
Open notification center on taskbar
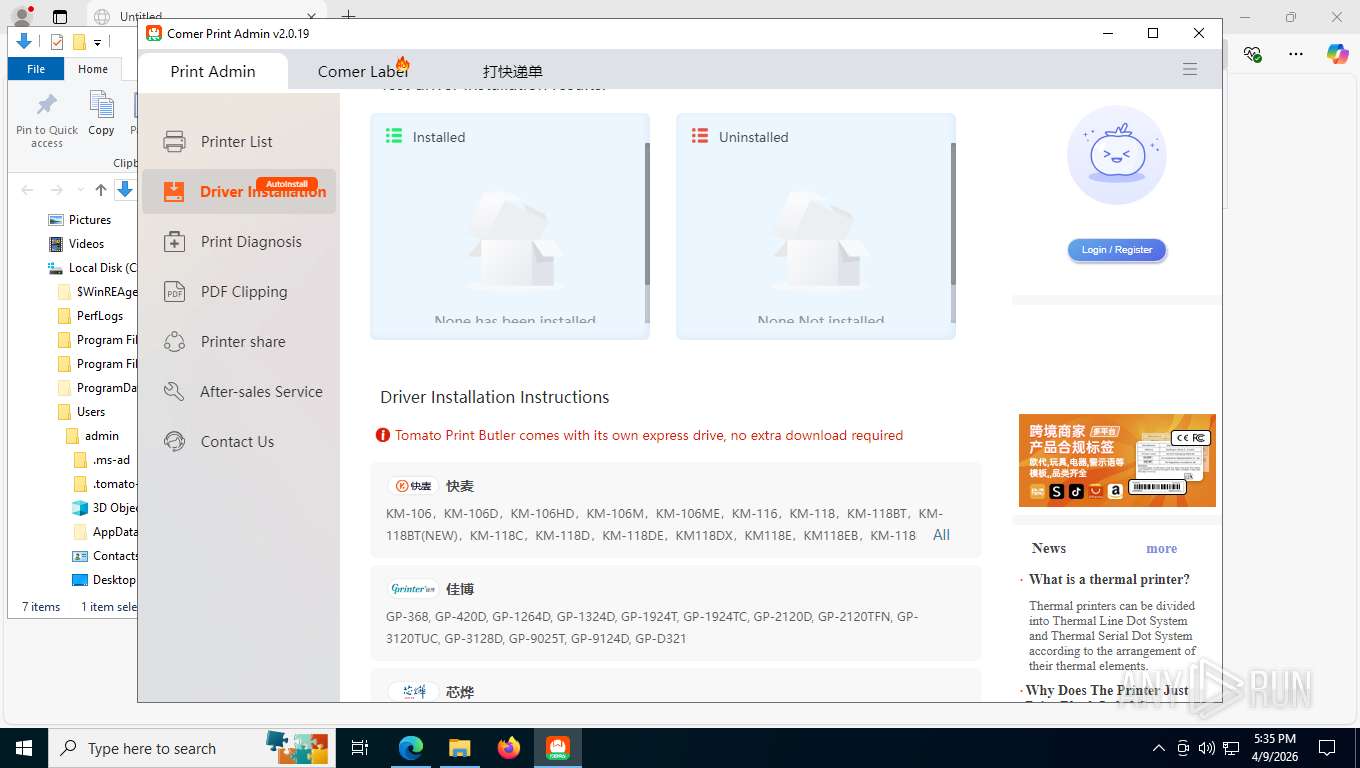click(1327, 748)
